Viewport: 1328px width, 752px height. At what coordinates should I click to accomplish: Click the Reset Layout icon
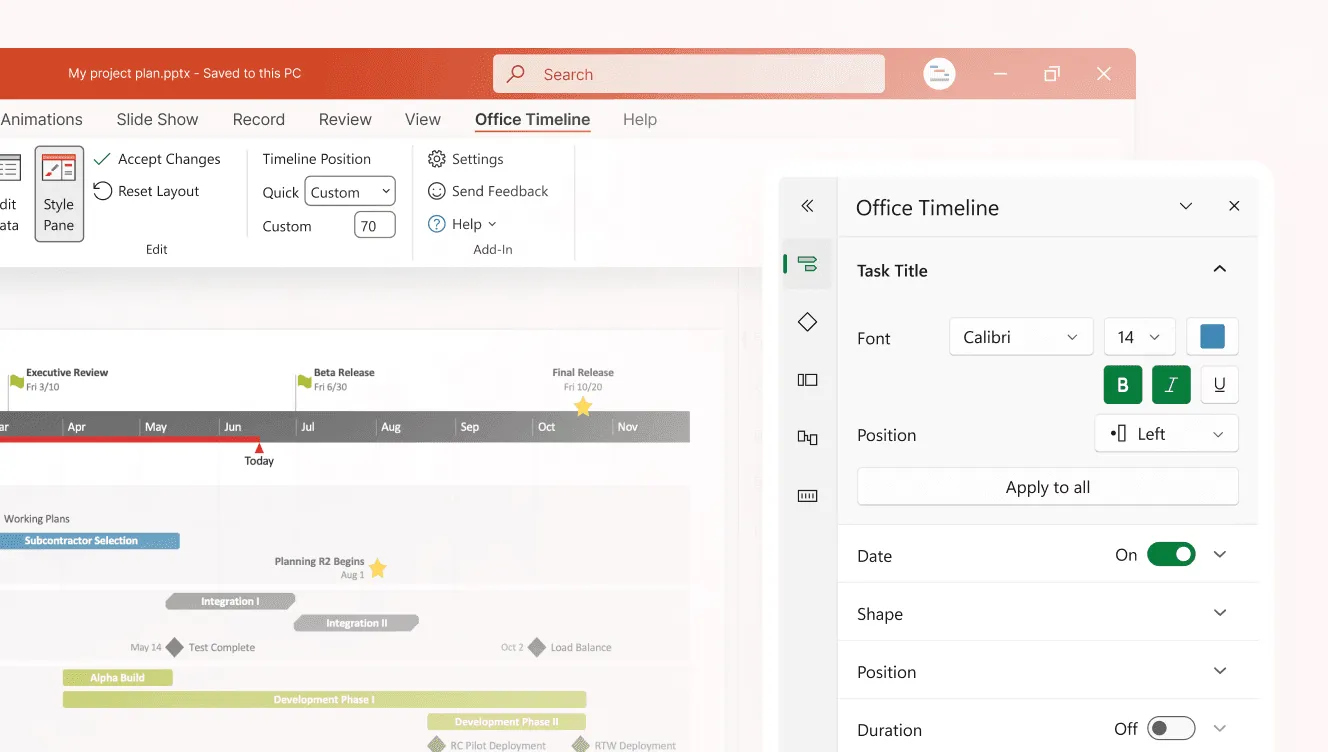tap(102, 191)
